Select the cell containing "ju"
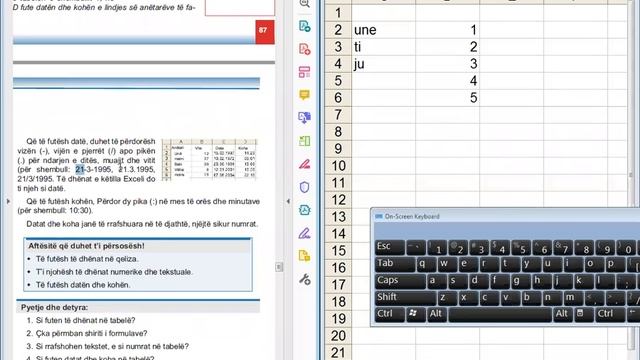The image size is (640, 360). [x=383, y=64]
